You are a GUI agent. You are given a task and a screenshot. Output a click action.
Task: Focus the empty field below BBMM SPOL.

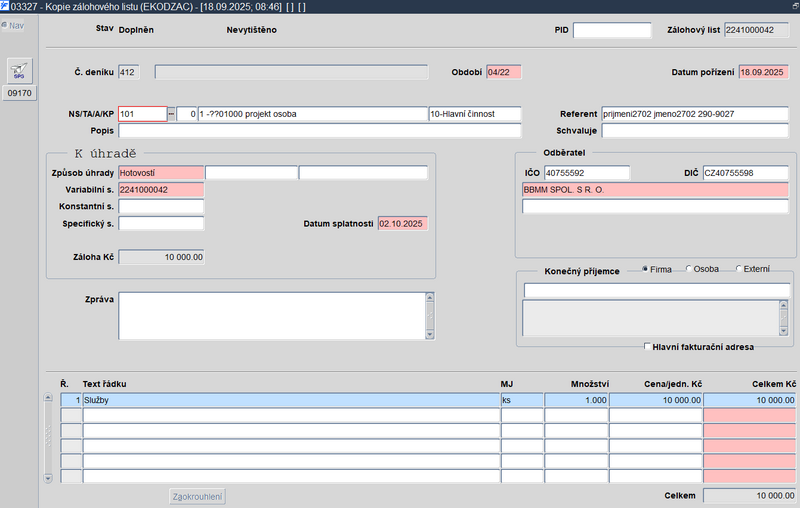[x=655, y=206]
